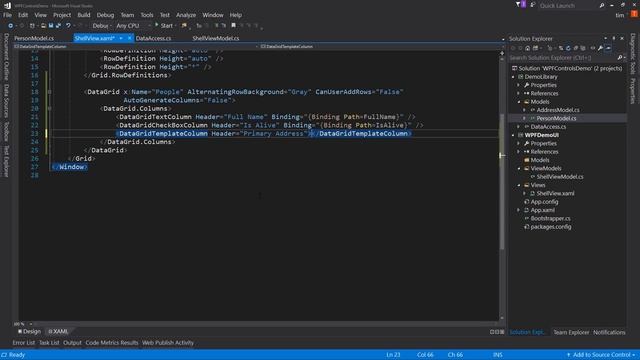Screen dimensions: 640x360
Task: Switch to the PersonModel.cs tab
Action: (x=34, y=38)
